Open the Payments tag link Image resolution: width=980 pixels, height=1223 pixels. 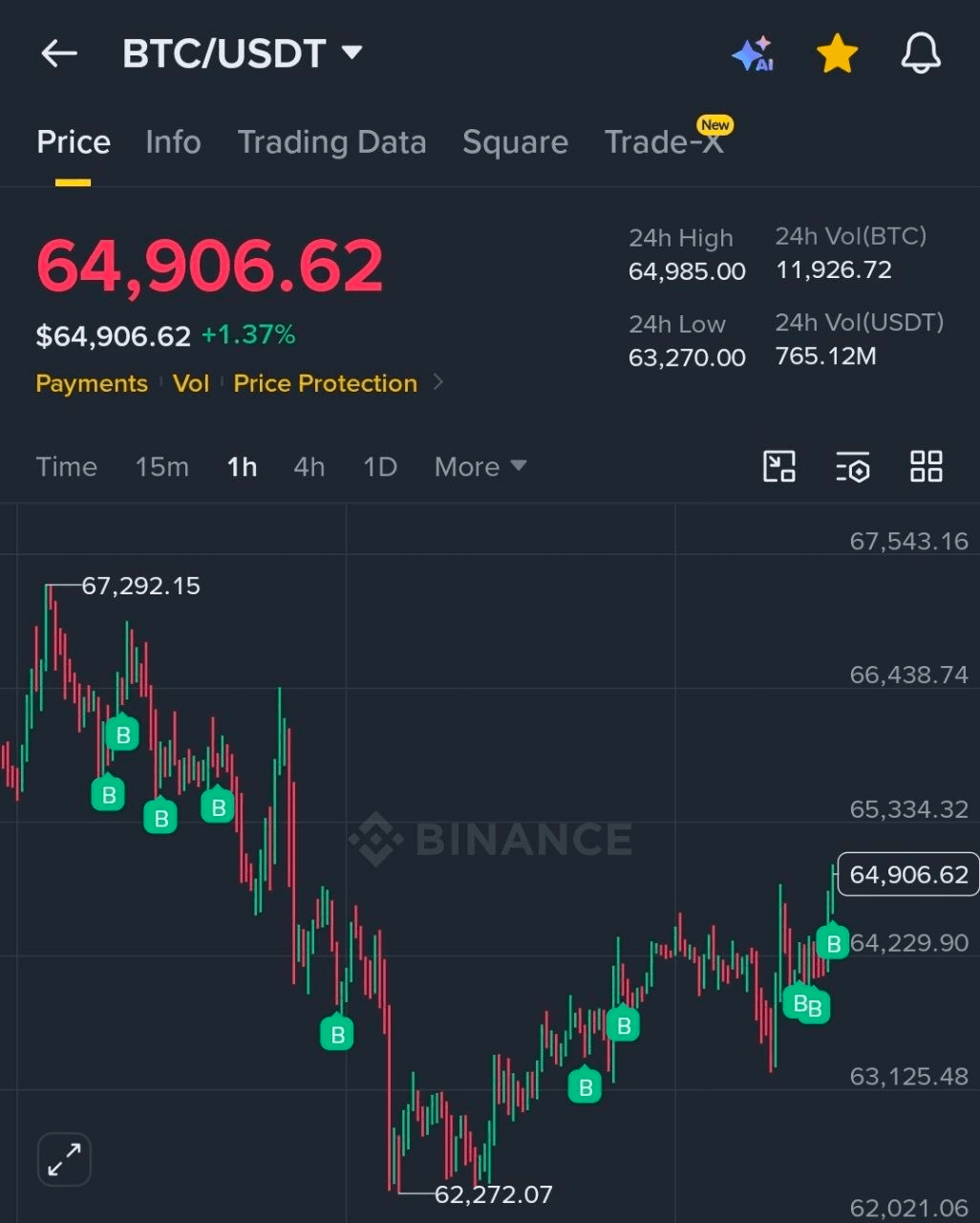pyautogui.click(x=92, y=383)
